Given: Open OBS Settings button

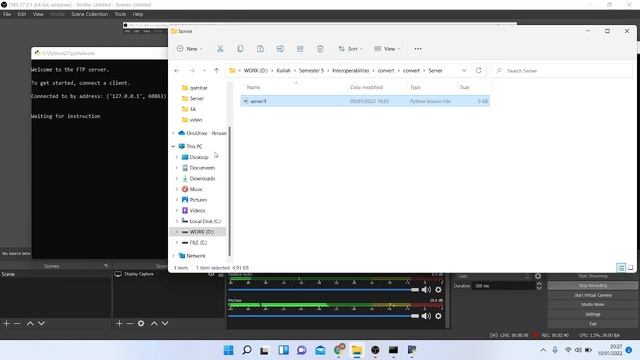Looking at the screenshot, I should pyautogui.click(x=593, y=314).
